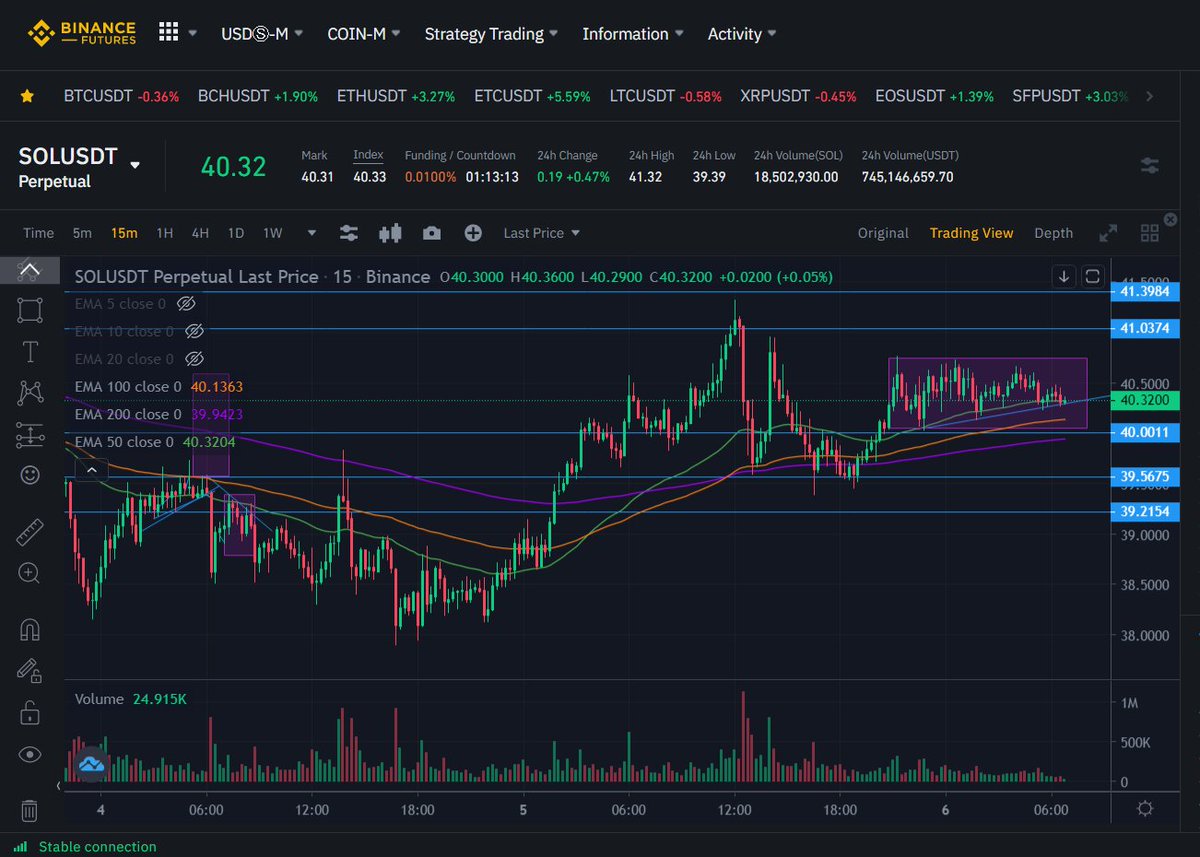Select the 1W interval

(x=272, y=233)
